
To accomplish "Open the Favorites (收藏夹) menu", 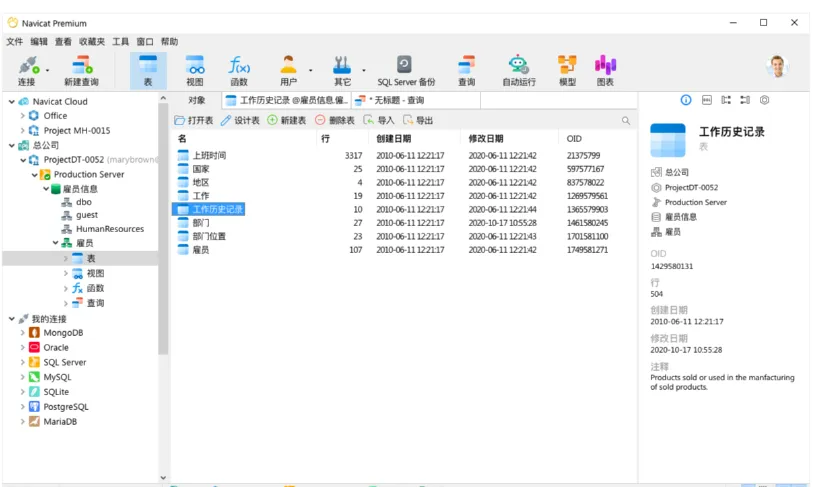I will coord(92,42).
